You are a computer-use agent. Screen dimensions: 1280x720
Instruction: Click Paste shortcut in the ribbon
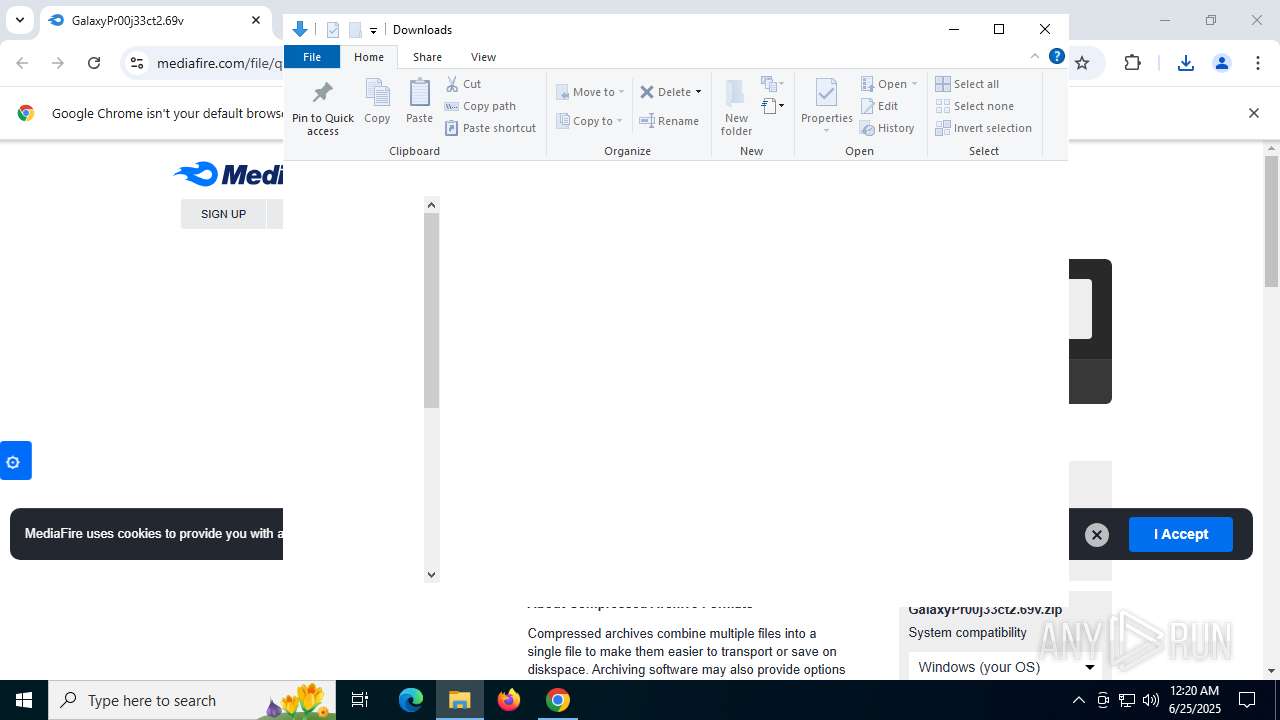[491, 128]
